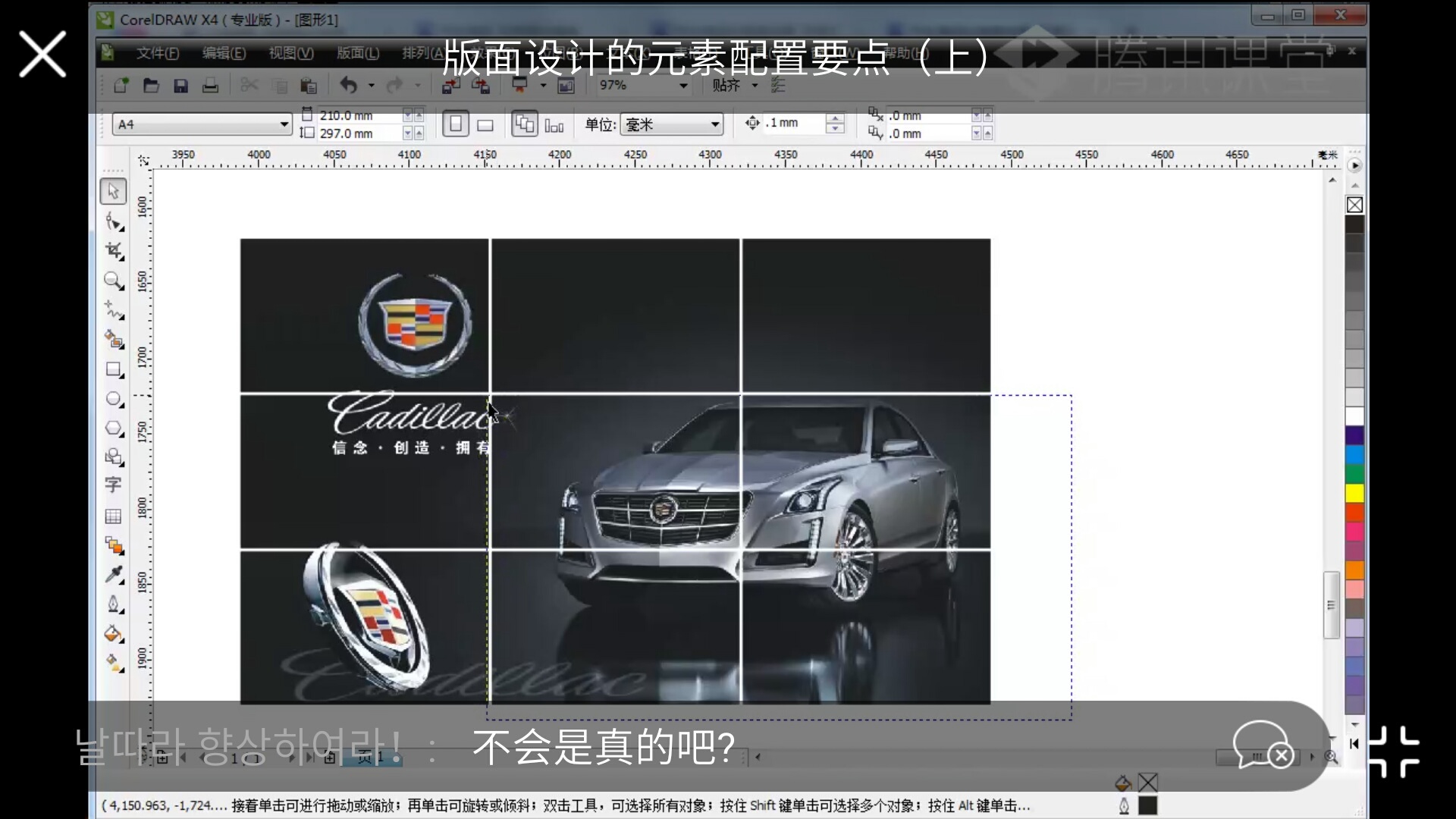1456x819 pixels.
Task: Click the Import icon
Action: [451, 86]
